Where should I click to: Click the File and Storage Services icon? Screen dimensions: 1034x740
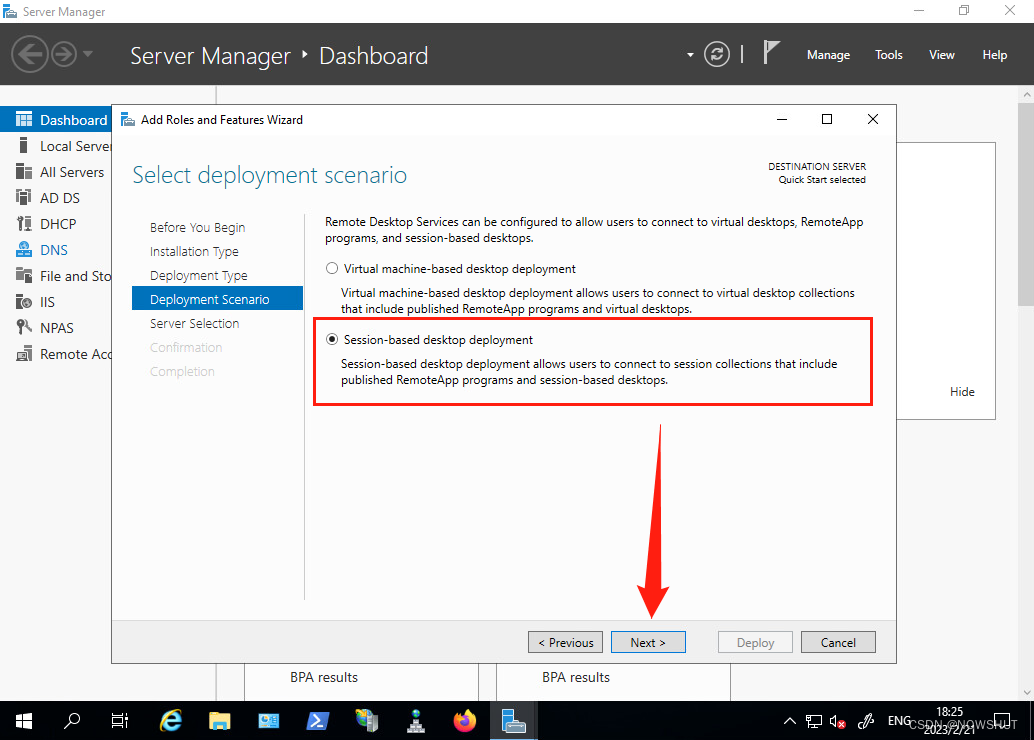click(24, 276)
